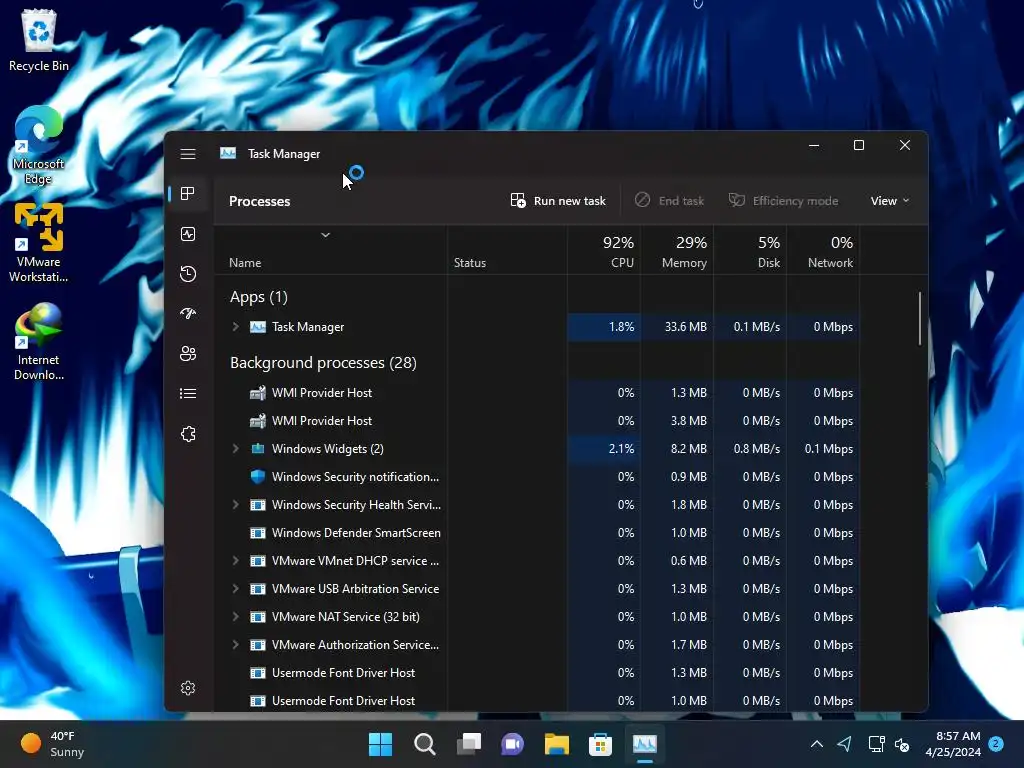
Task: Click Windows Security notification shield icon
Action: tap(258, 477)
